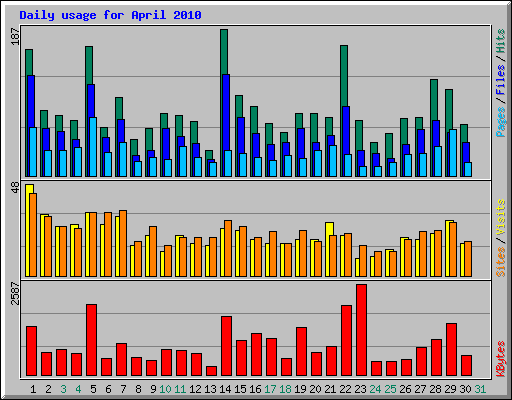Click day label '15' on the axis
512x400 pixels.
(240, 389)
